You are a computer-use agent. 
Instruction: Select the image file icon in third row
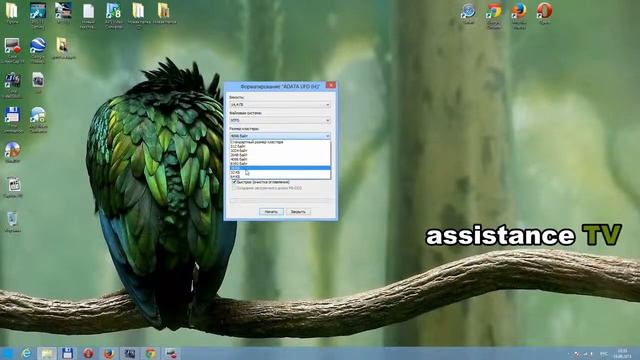coord(38,82)
